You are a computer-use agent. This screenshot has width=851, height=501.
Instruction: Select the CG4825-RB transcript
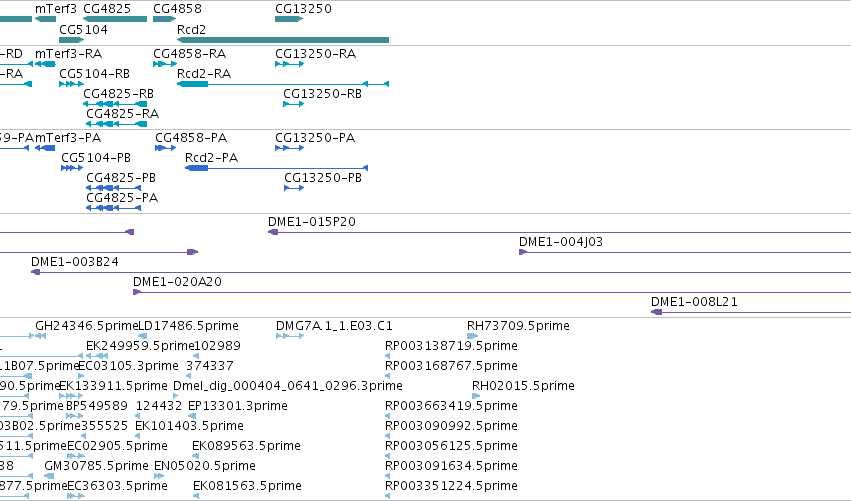(x=115, y=104)
